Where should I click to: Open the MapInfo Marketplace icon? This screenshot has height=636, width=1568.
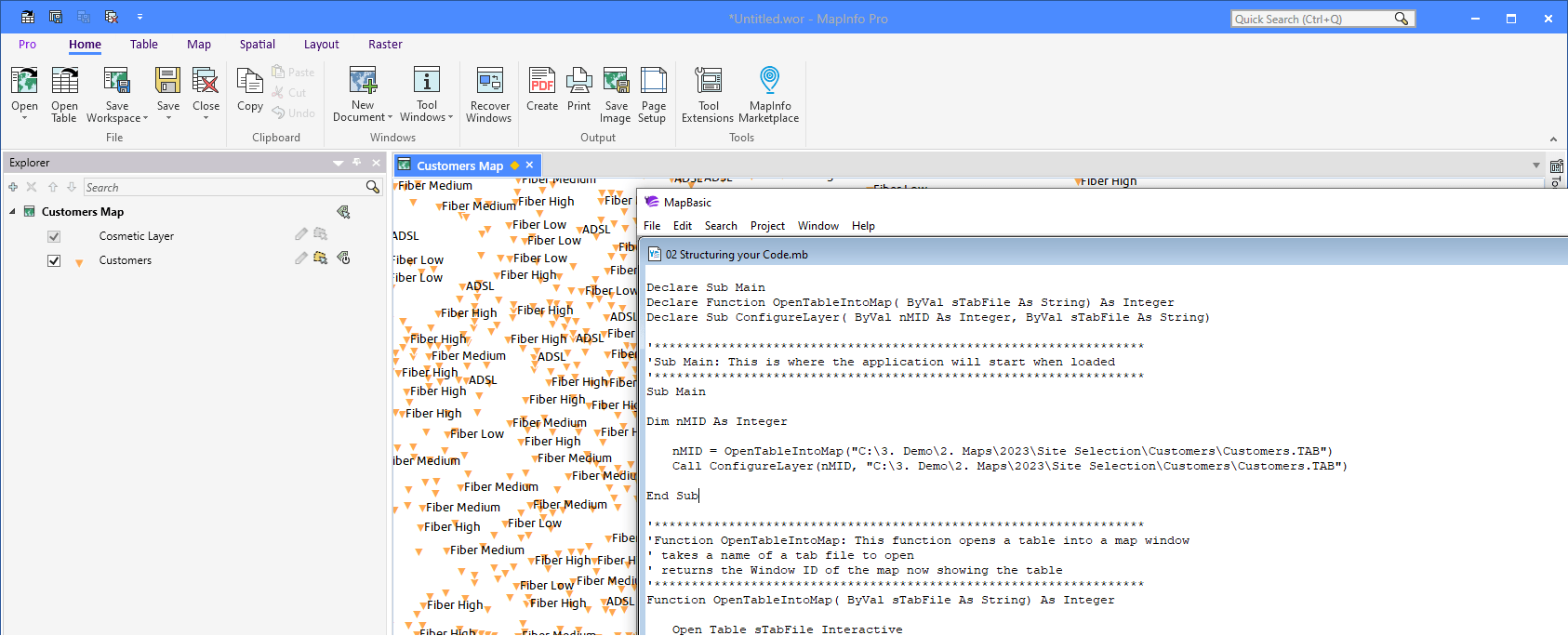(x=769, y=81)
